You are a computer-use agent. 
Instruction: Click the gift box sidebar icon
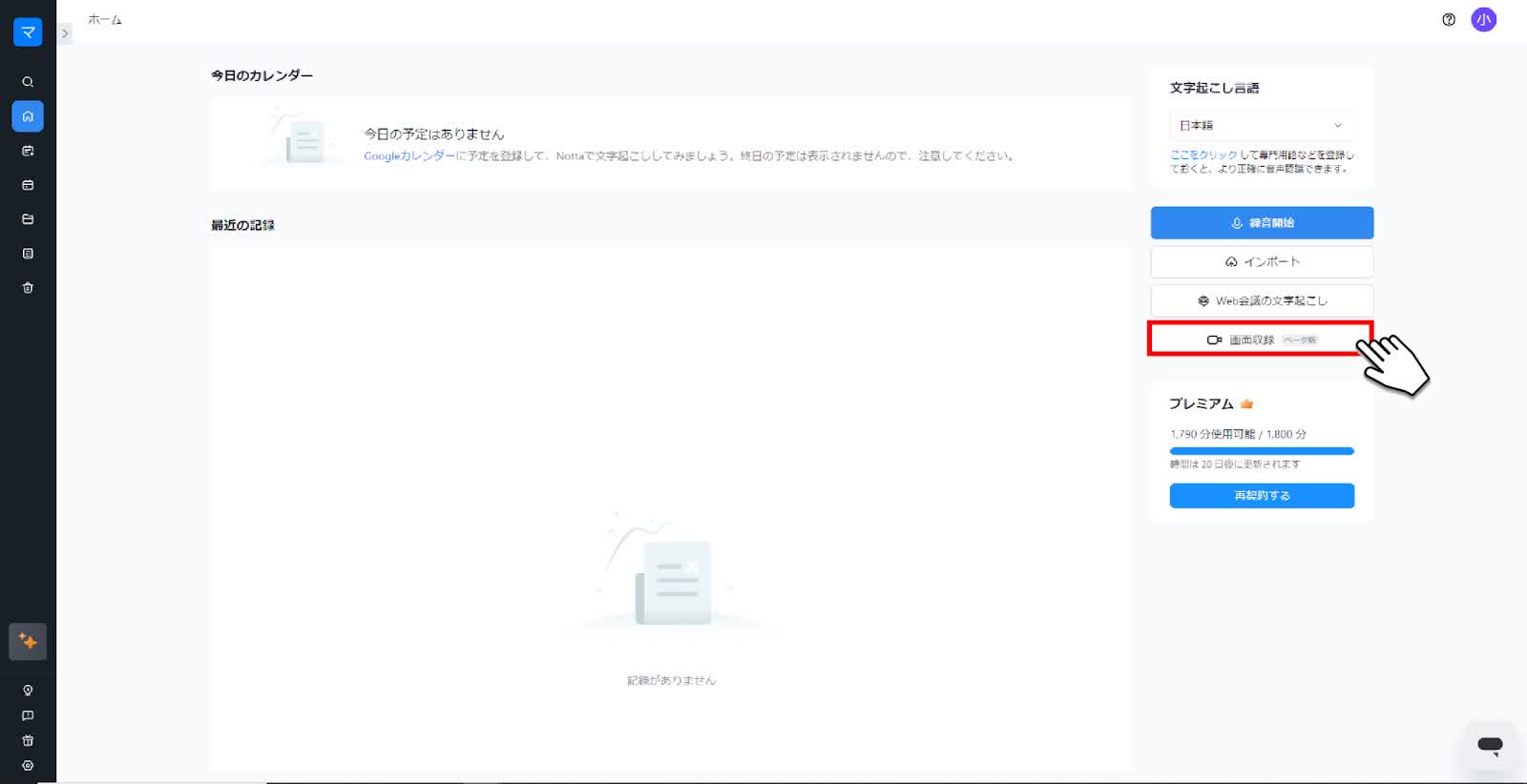(28, 740)
